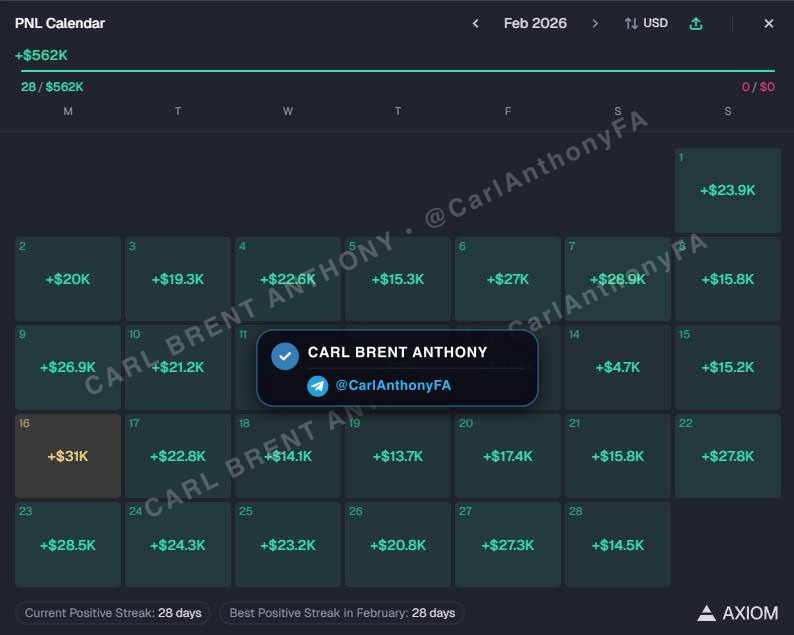The width and height of the screenshot is (794, 635).
Task: Select day 7 cell with +$28.9K
Action: [618, 279]
